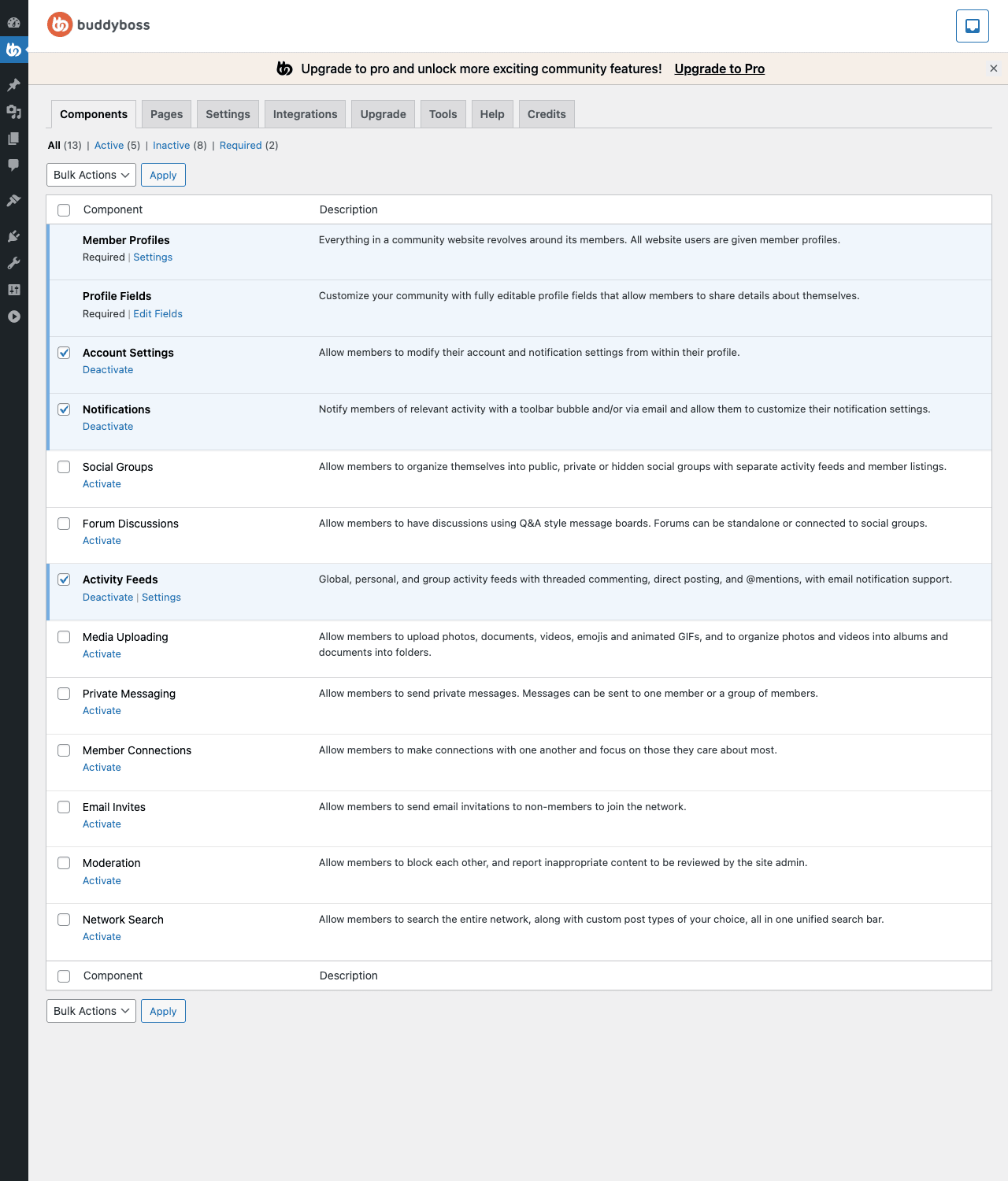The width and height of the screenshot is (1008, 1181).
Task: Switch to the Tools tab
Action: (443, 114)
